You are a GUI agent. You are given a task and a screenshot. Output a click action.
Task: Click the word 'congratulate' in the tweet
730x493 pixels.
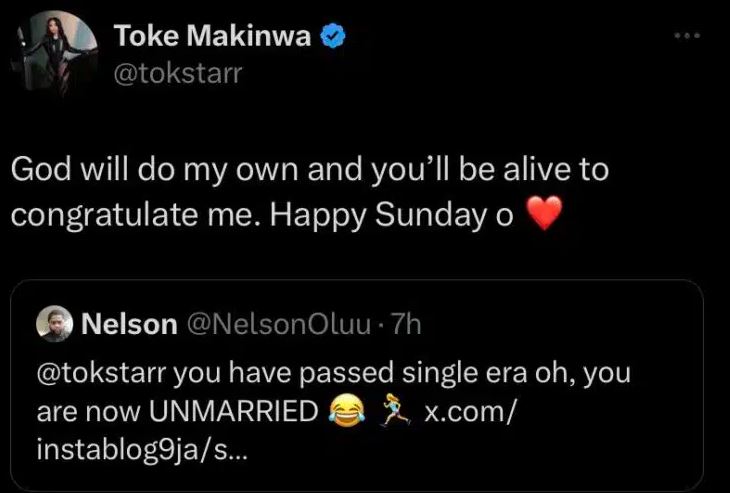(90, 214)
